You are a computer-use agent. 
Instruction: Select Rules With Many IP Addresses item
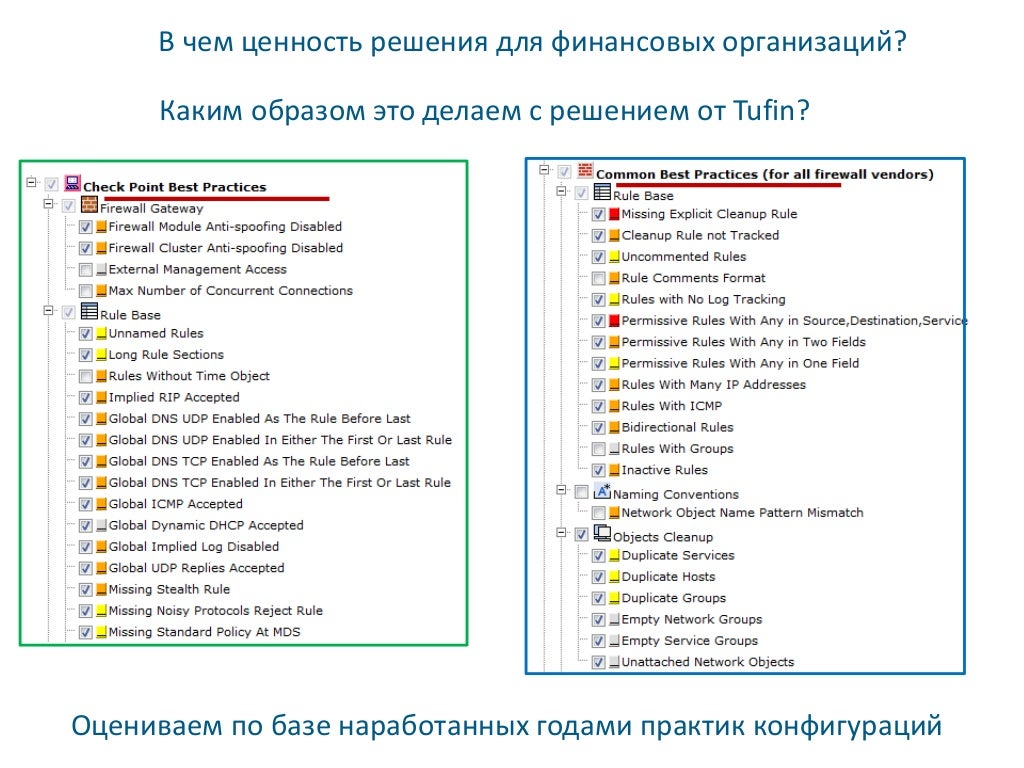[714, 385]
